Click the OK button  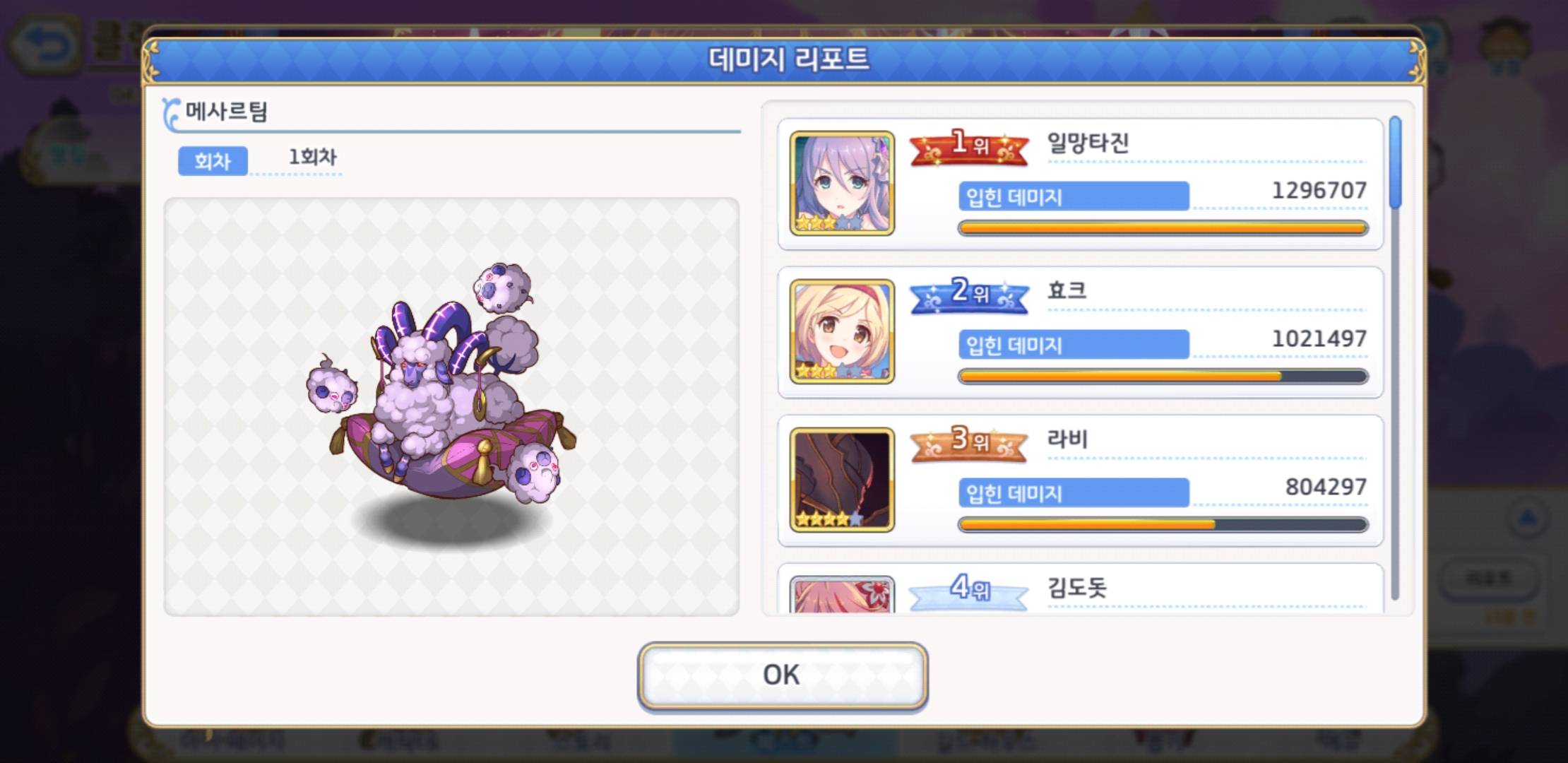point(783,675)
